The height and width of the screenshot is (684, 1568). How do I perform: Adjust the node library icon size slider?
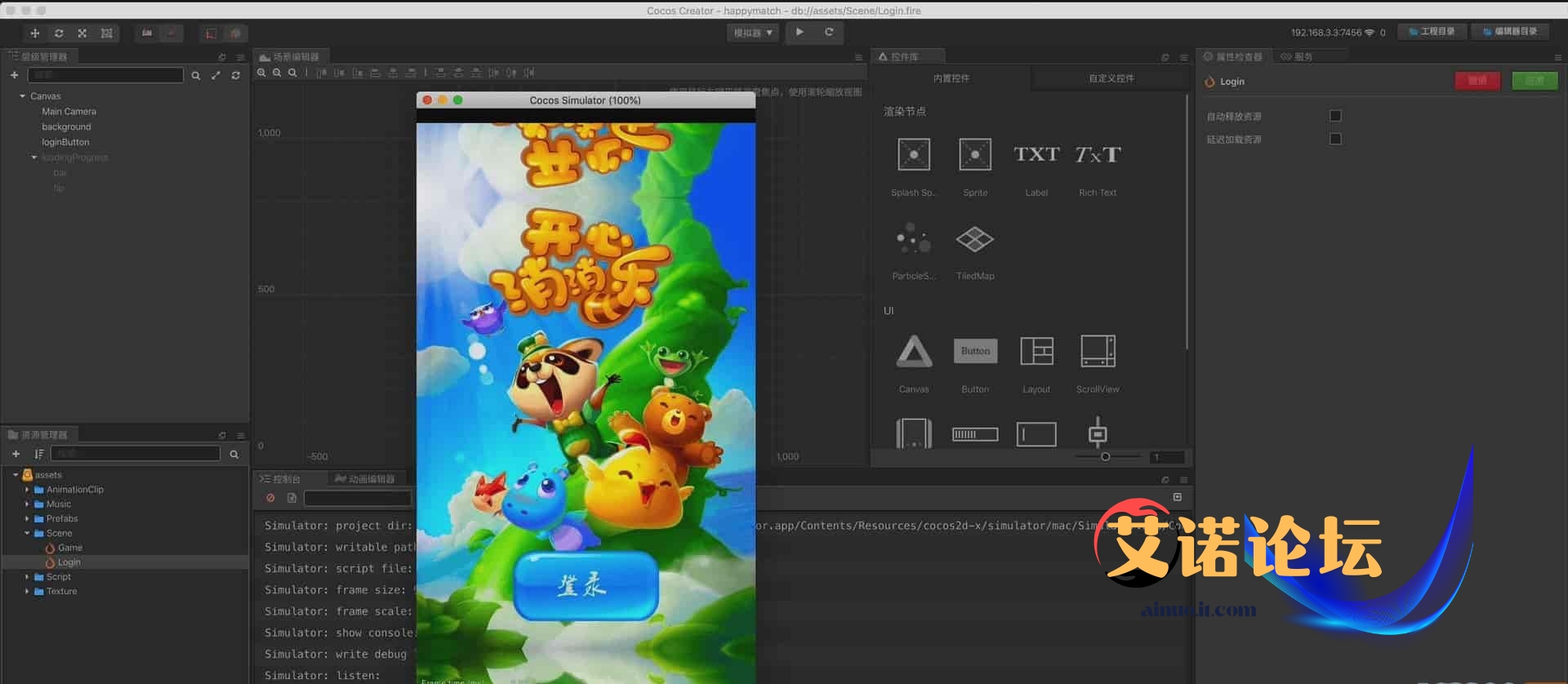coord(1105,457)
